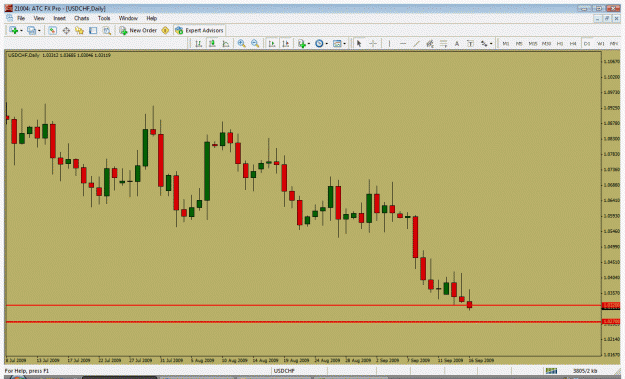Open the Profiles toolbar icon
This screenshot has width=625, height=379.
31,30
